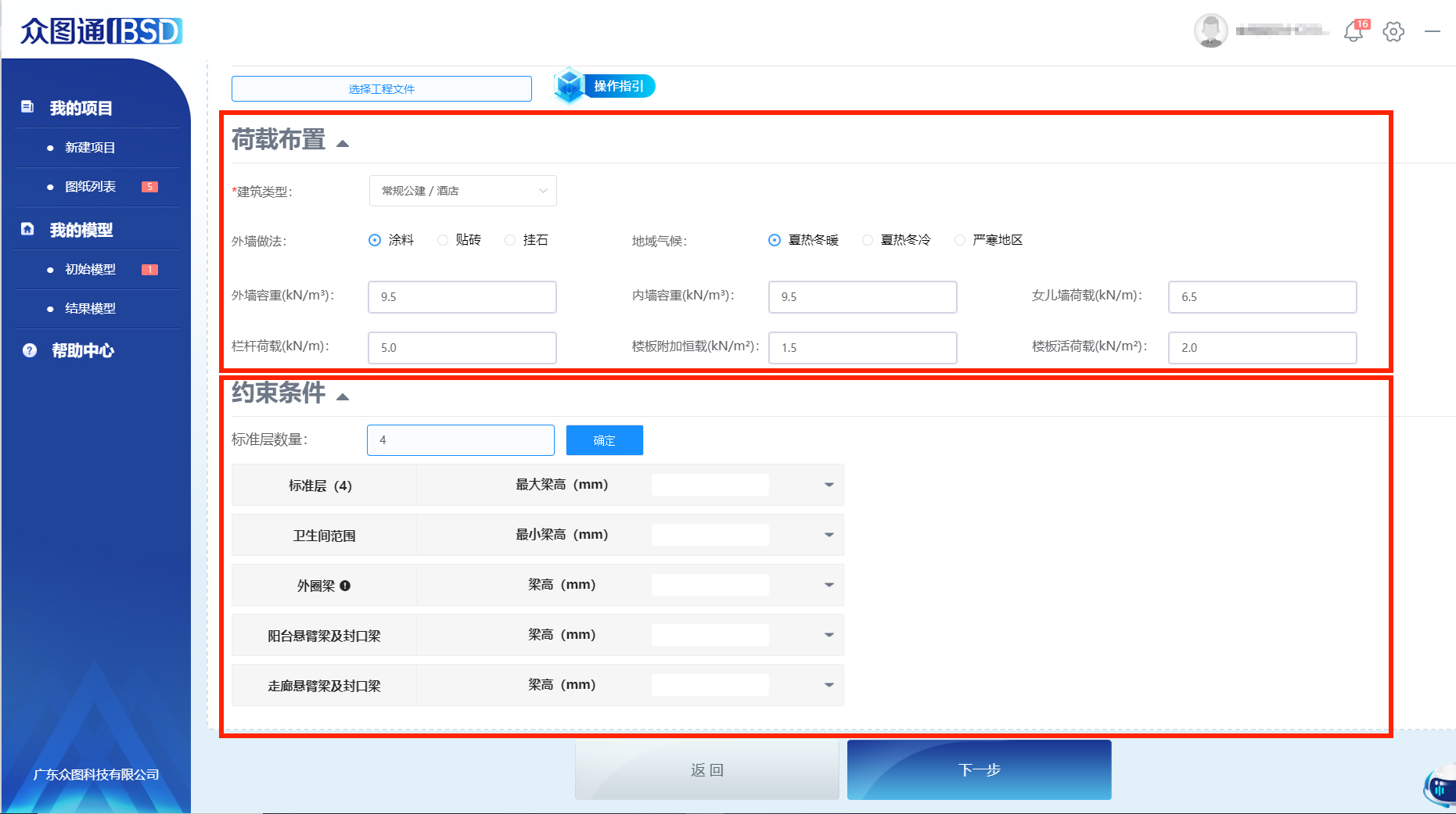Image resolution: width=1456 pixels, height=814 pixels.
Task: Click the 操作指引 cube guide icon
Action: pyautogui.click(x=570, y=85)
